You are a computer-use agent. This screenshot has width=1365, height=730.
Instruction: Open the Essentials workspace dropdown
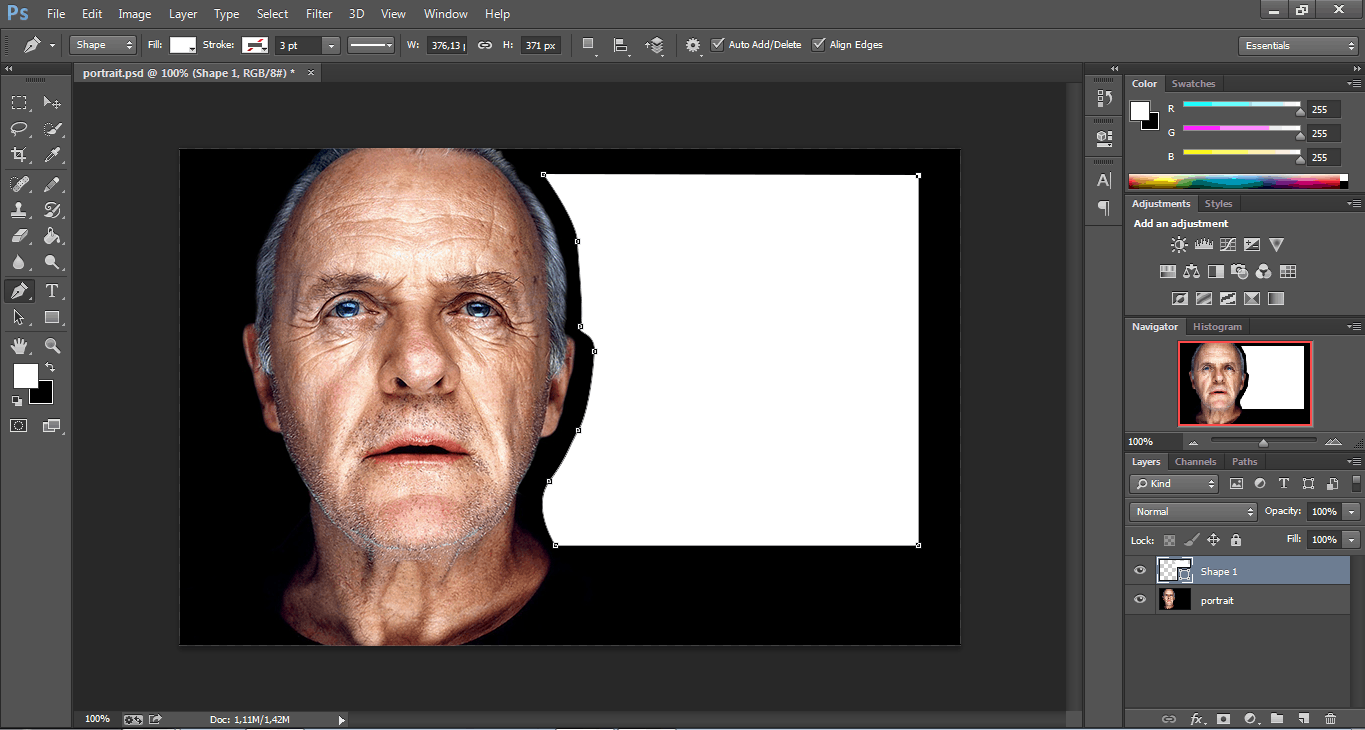tap(1297, 46)
